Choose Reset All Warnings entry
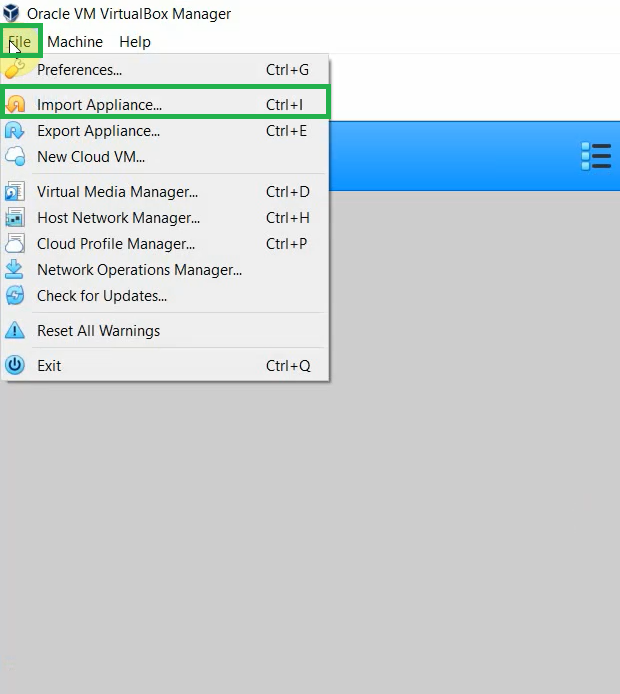 point(165,331)
